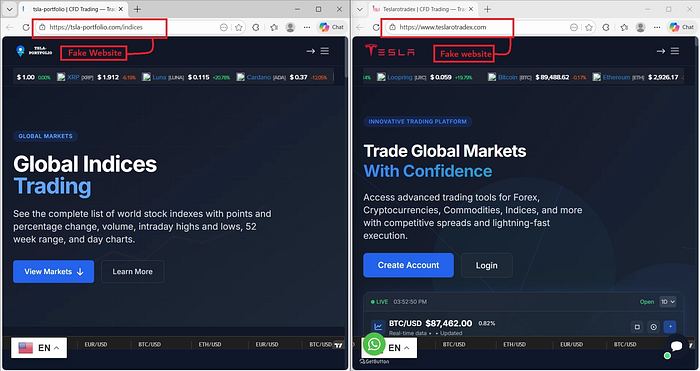
Task: Click the round target icon in BTC/USD widget
Action: click(654, 327)
